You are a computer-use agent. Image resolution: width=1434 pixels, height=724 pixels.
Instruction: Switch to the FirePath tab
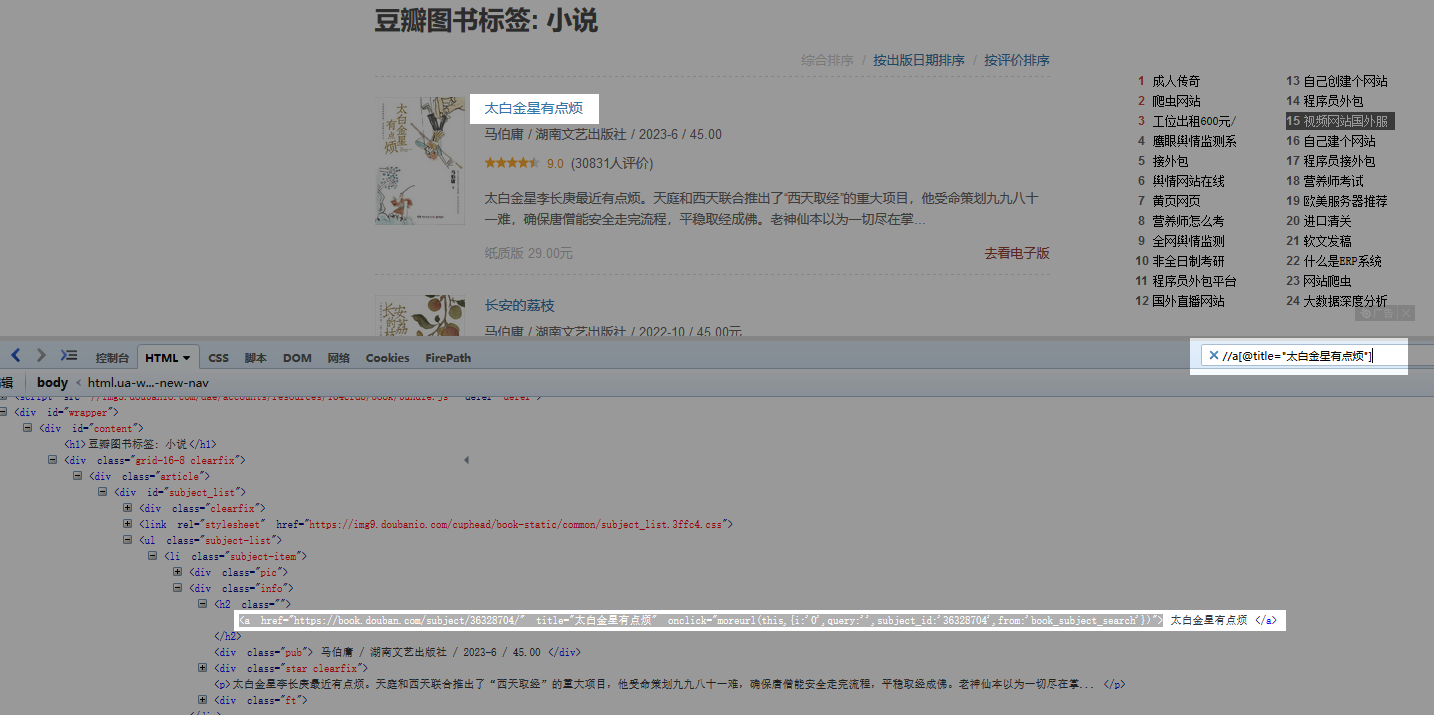448,358
